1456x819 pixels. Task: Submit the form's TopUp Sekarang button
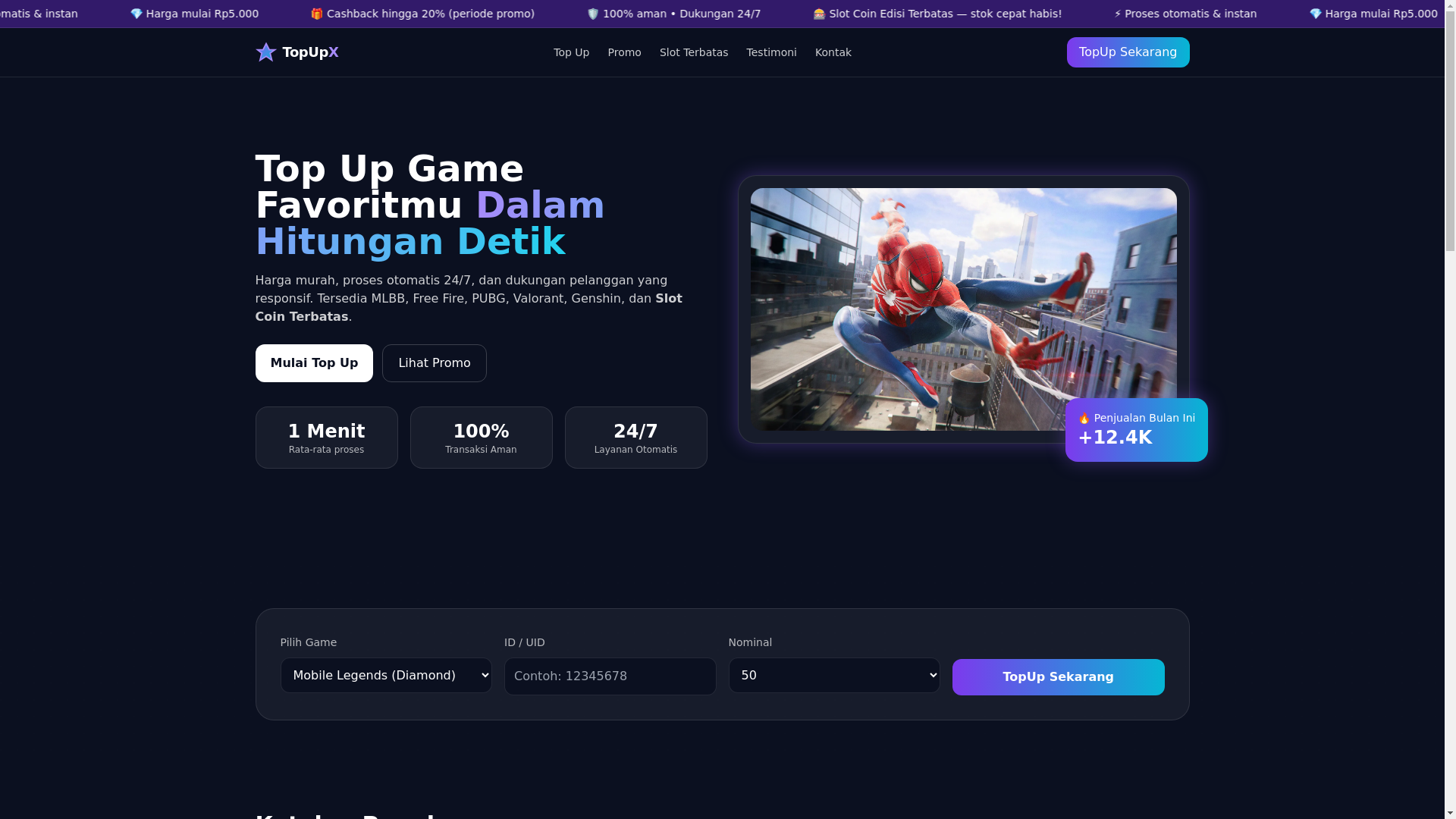coord(1059,677)
